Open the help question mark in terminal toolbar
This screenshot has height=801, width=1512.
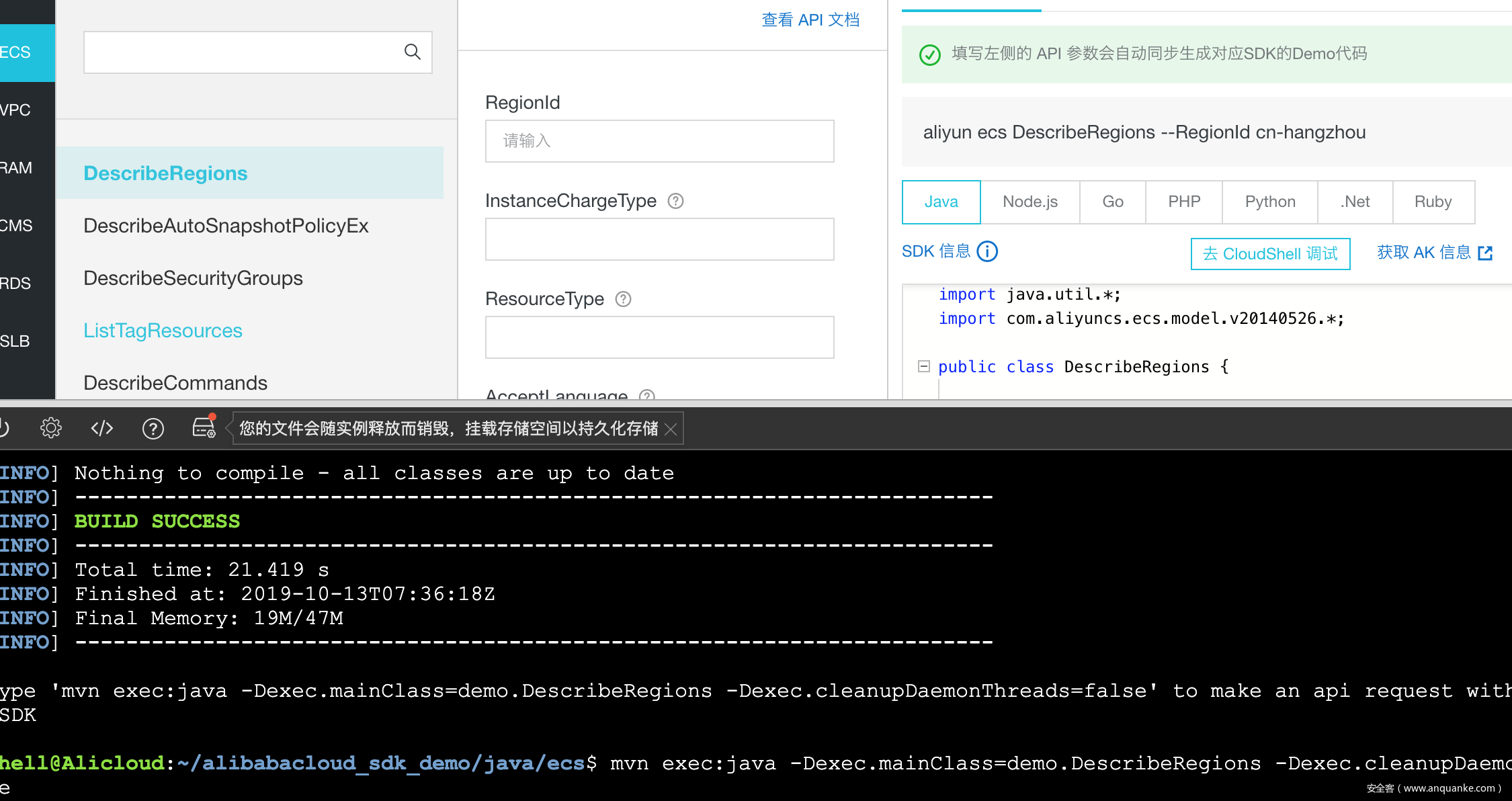click(x=153, y=428)
